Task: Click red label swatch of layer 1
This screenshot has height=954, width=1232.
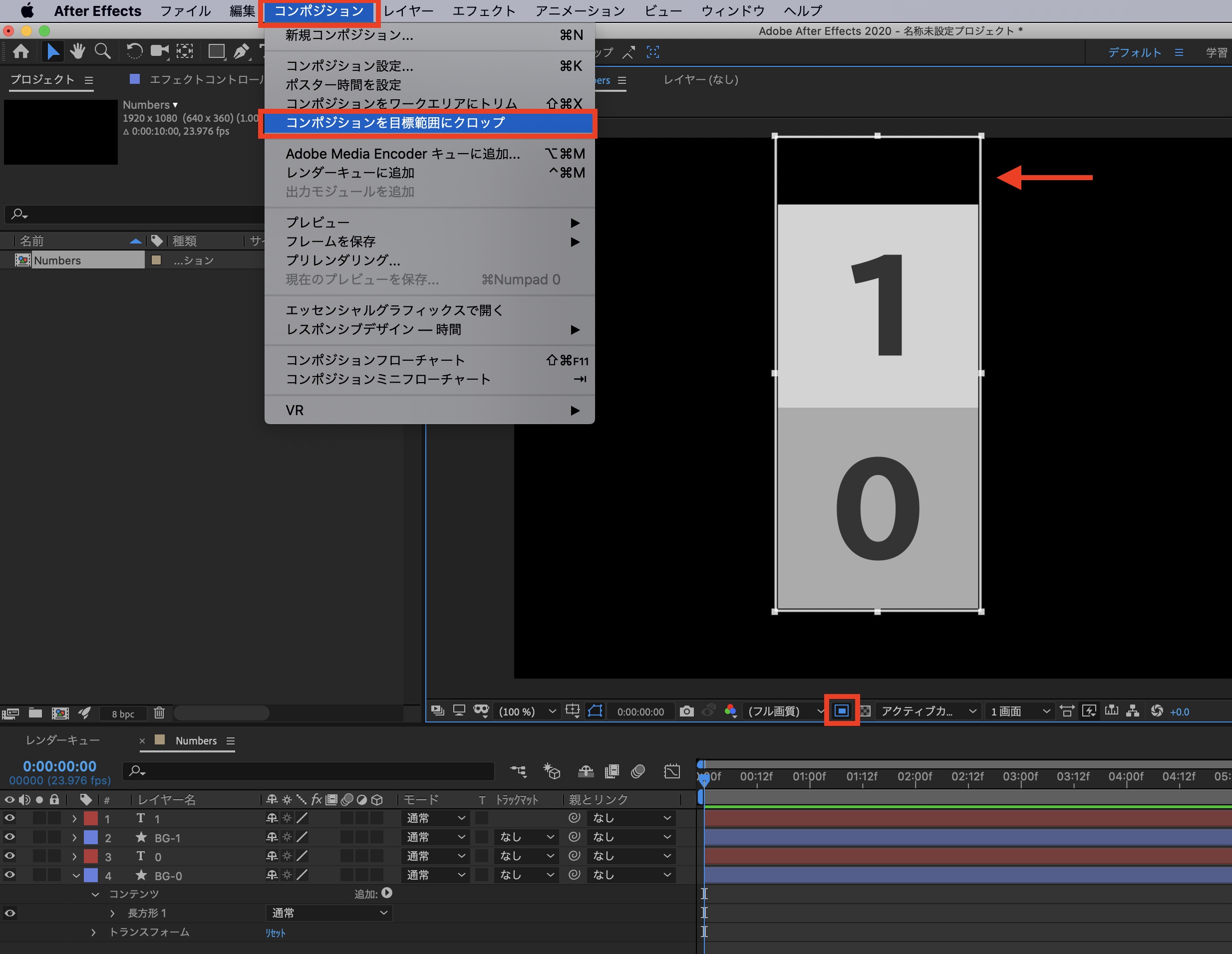Action: [91, 818]
